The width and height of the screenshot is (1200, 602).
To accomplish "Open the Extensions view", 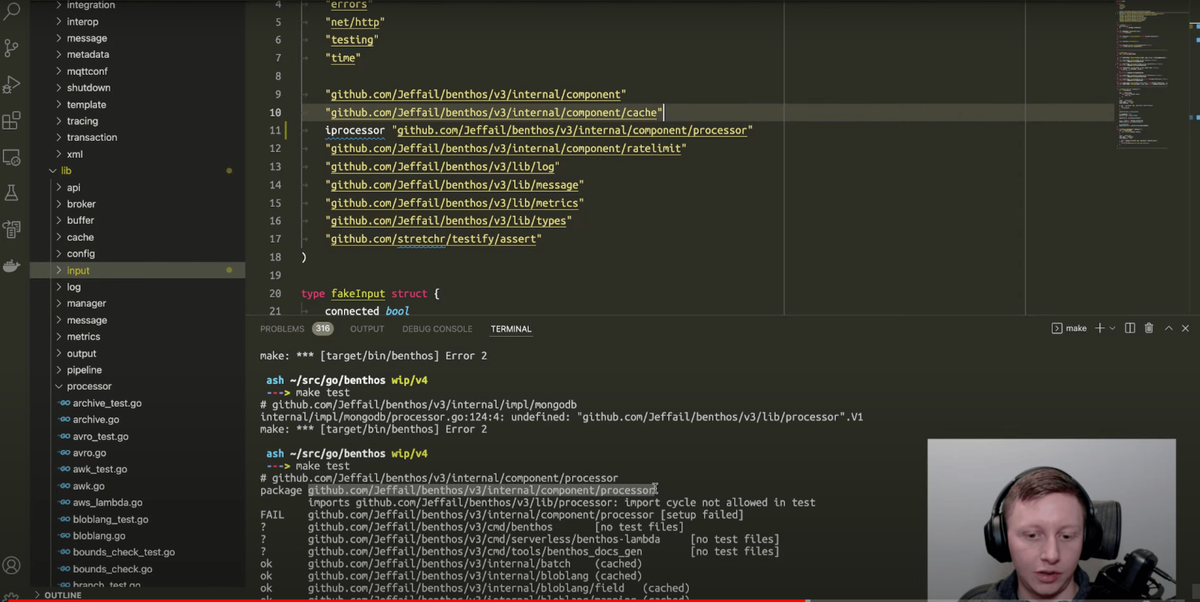I will click(x=10, y=120).
